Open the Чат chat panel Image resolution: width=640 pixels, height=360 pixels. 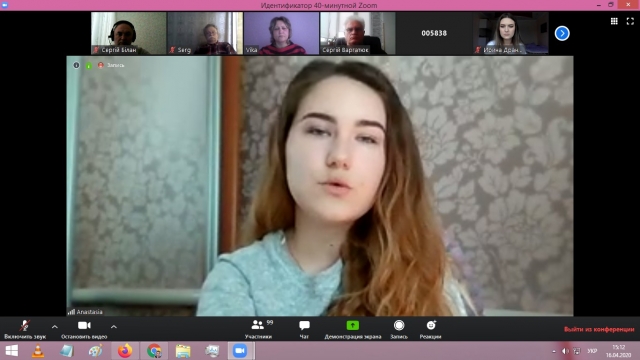pyautogui.click(x=304, y=329)
